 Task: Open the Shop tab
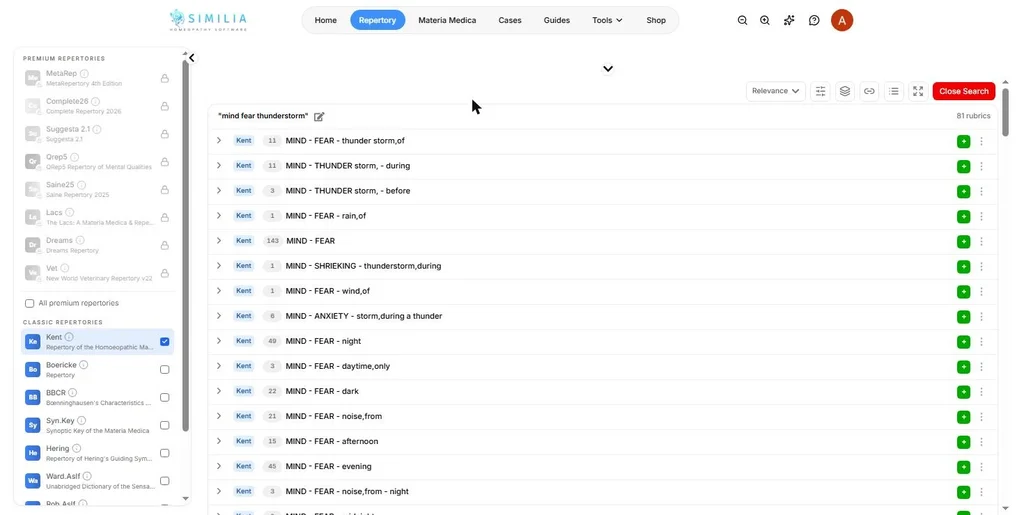(x=656, y=20)
